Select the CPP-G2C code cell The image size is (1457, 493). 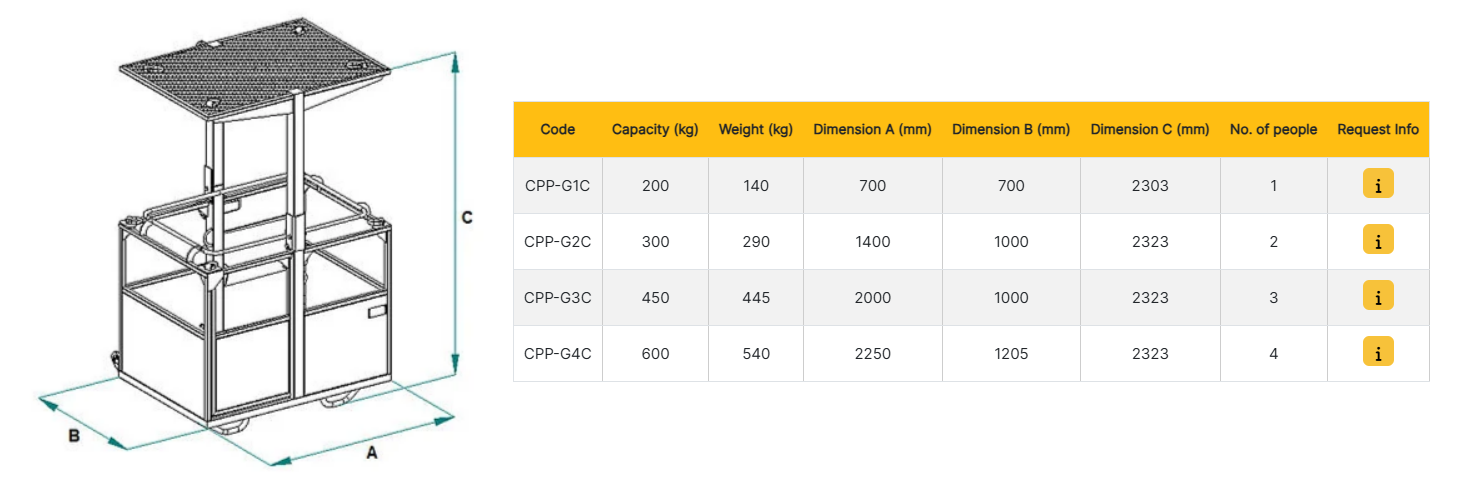pos(558,241)
